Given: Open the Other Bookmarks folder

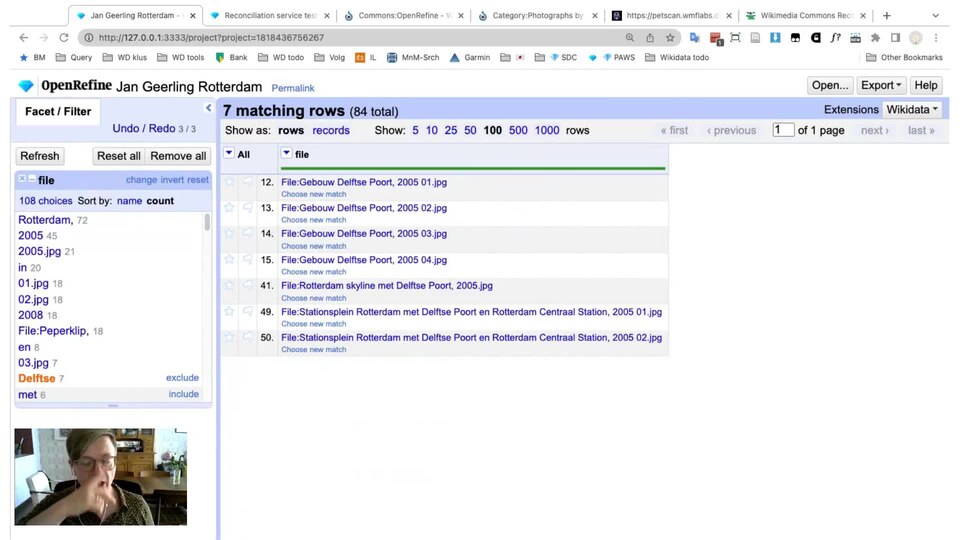Looking at the screenshot, I should tap(904, 58).
